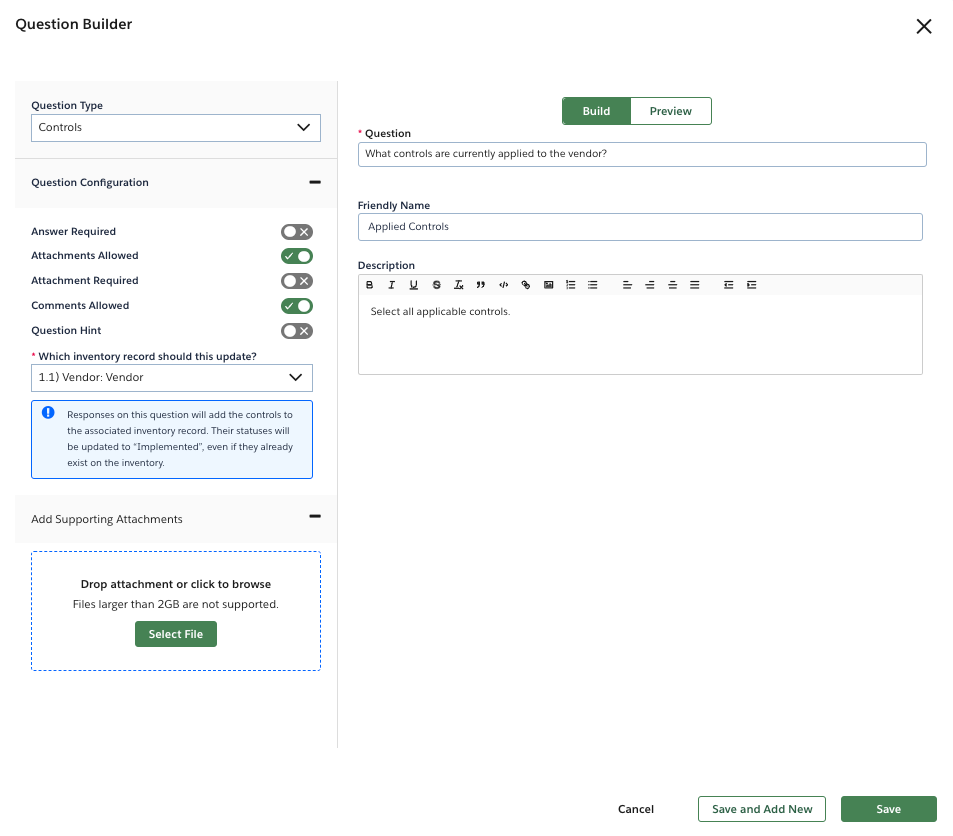953x836 pixels.
Task: Apply strikethrough formatting to the description
Action: click(x=436, y=285)
